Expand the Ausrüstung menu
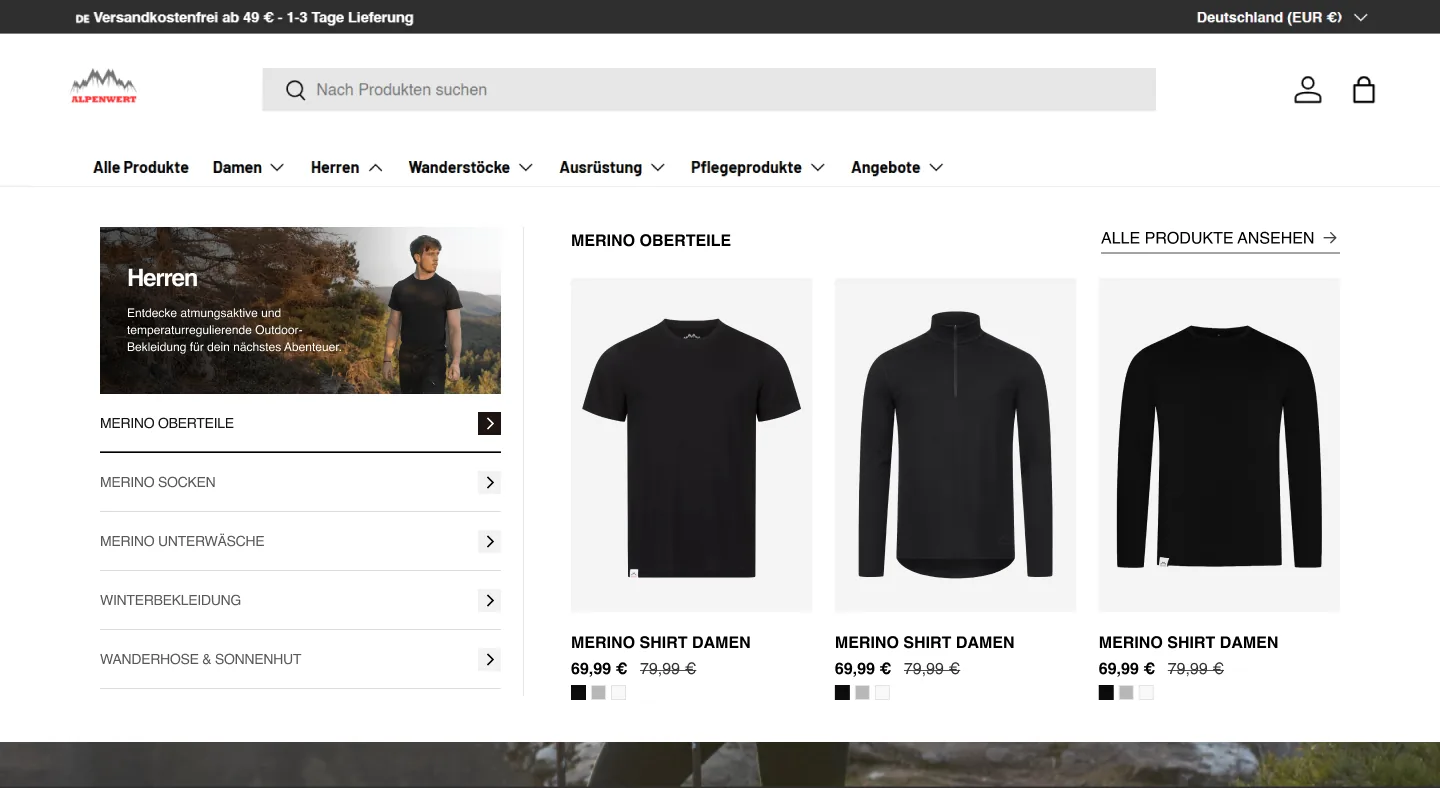Image resolution: width=1440 pixels, height=788 pixels. click(612, 167)
